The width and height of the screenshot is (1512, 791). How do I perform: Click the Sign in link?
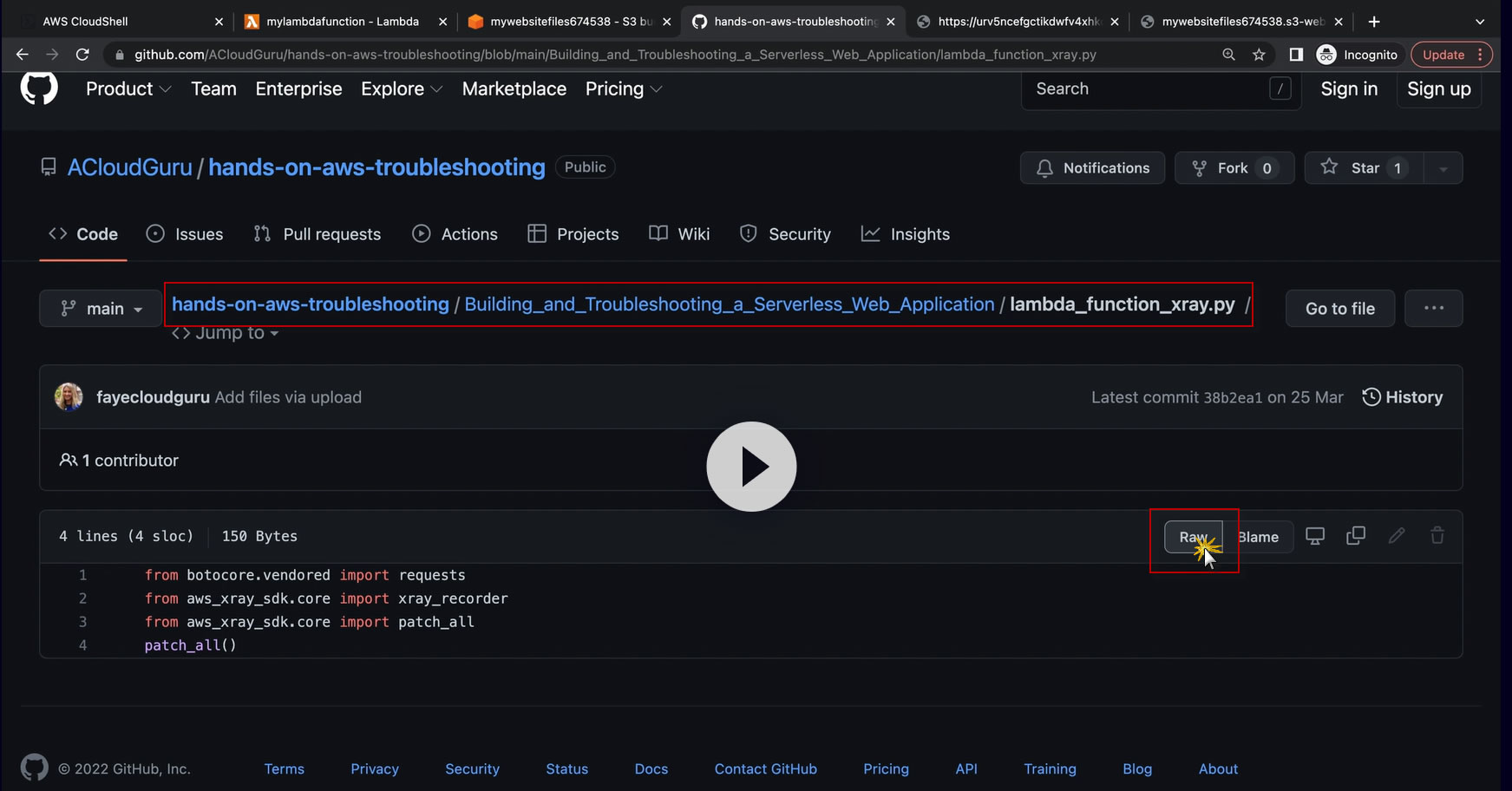pyautogui.click(x=1349, y=88)
